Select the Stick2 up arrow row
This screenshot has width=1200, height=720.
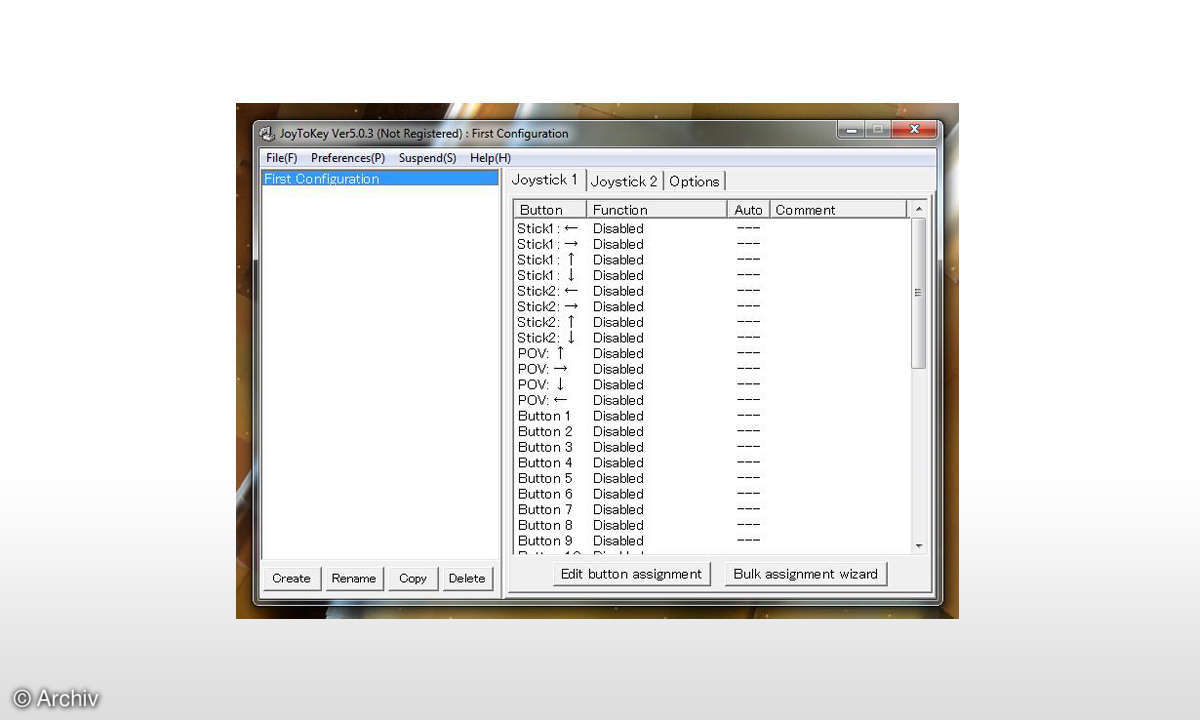[712, 322]
